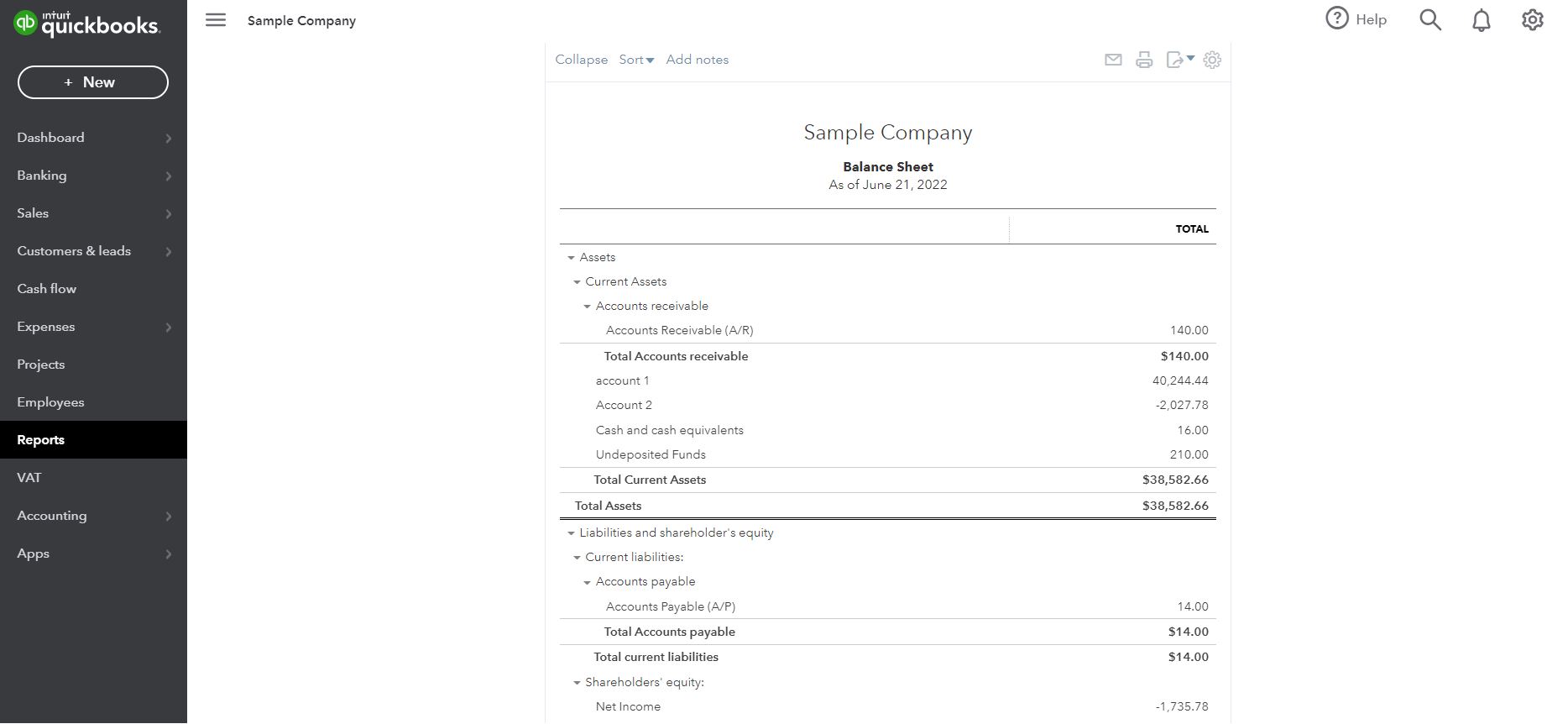Collapse Liabilities and shareholder's equity section
The height and width of the screenshot is (724, 1568).
coord(572,533)
